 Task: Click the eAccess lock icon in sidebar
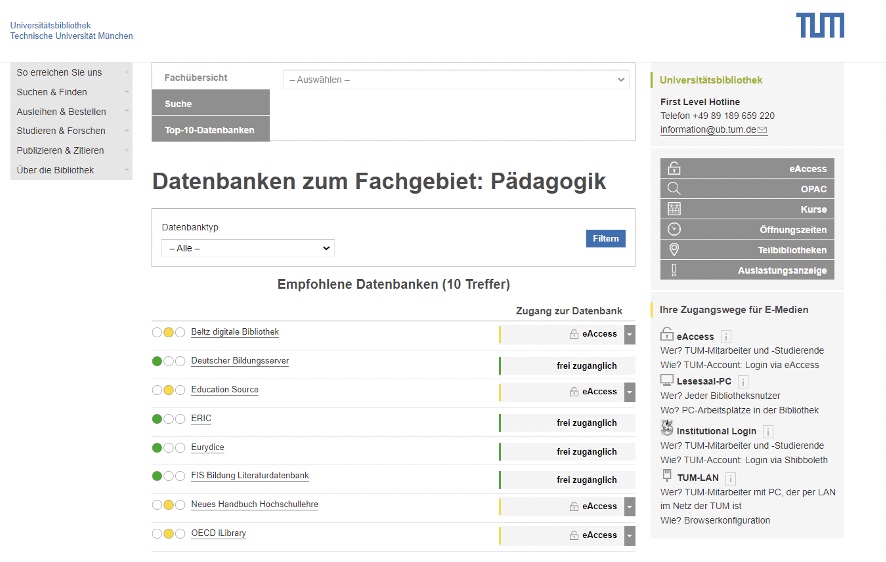[674, 168]
